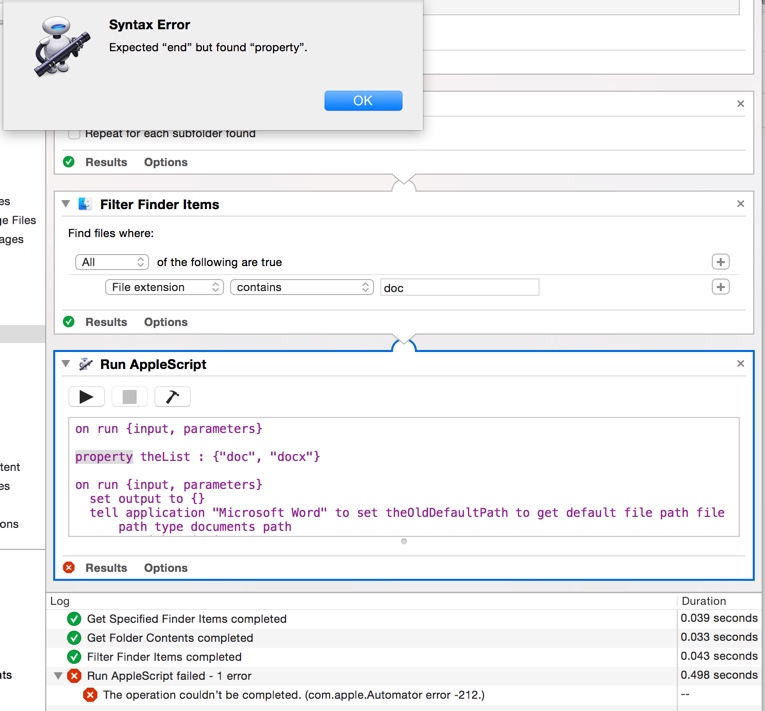Collapse the Run AppleScript failed log entry
Image resolution: width=765 pixels, height=711 pixels.
[57, 676]
